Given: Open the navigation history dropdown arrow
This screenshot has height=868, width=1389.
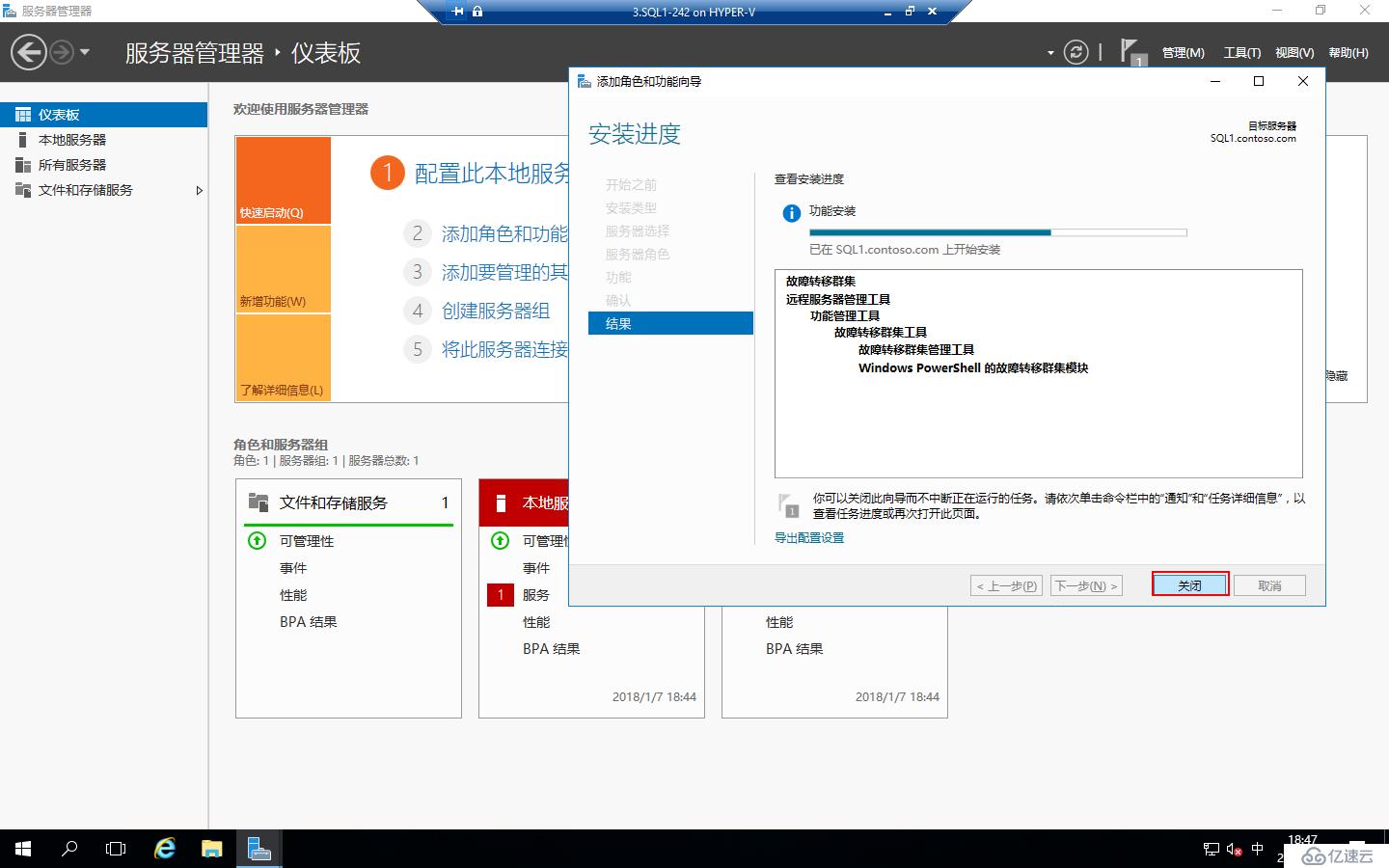Looking at the screenshot, I should [x=85, y=52].
